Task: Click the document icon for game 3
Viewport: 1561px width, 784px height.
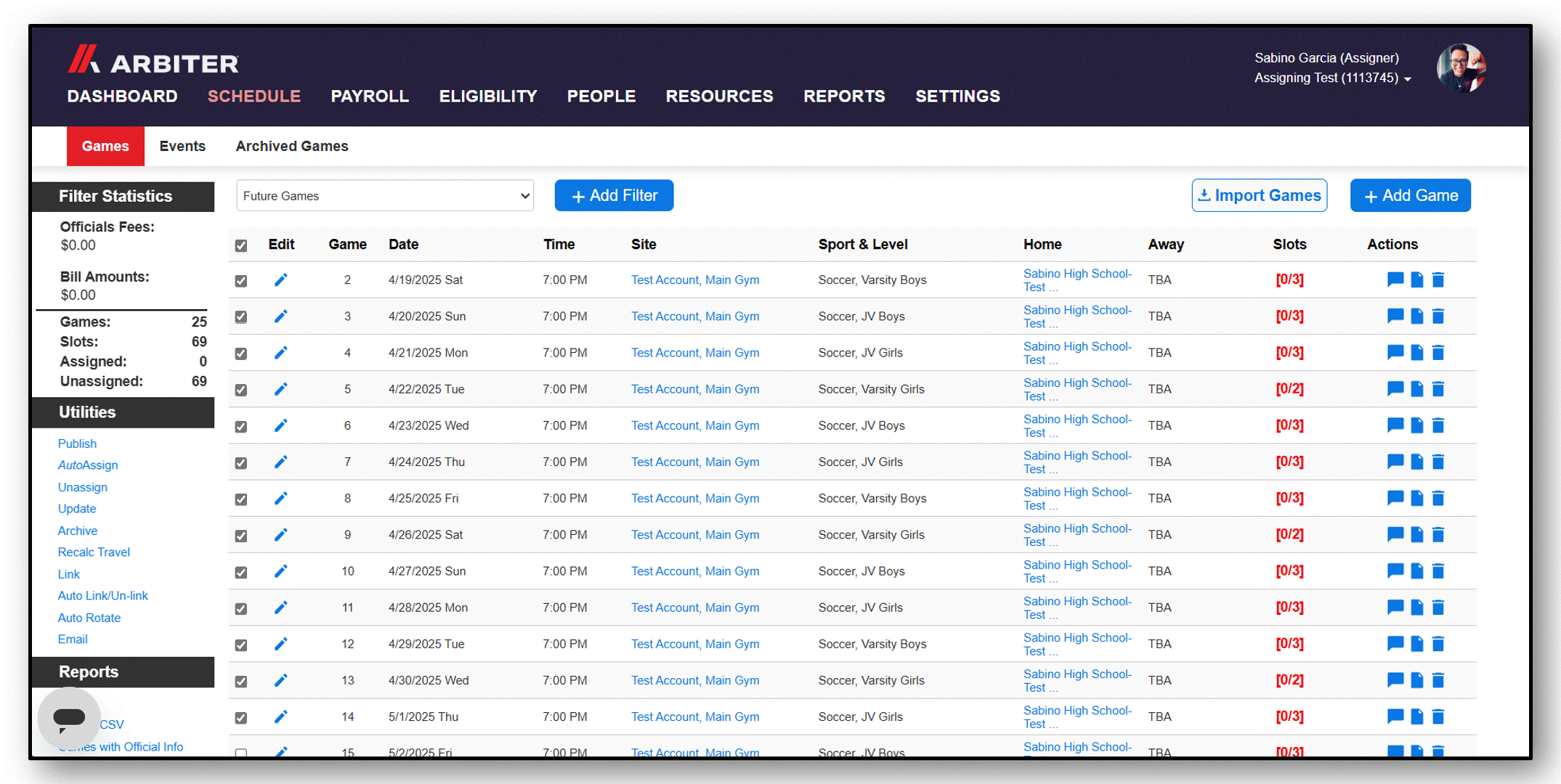Action: (1416, 317)
